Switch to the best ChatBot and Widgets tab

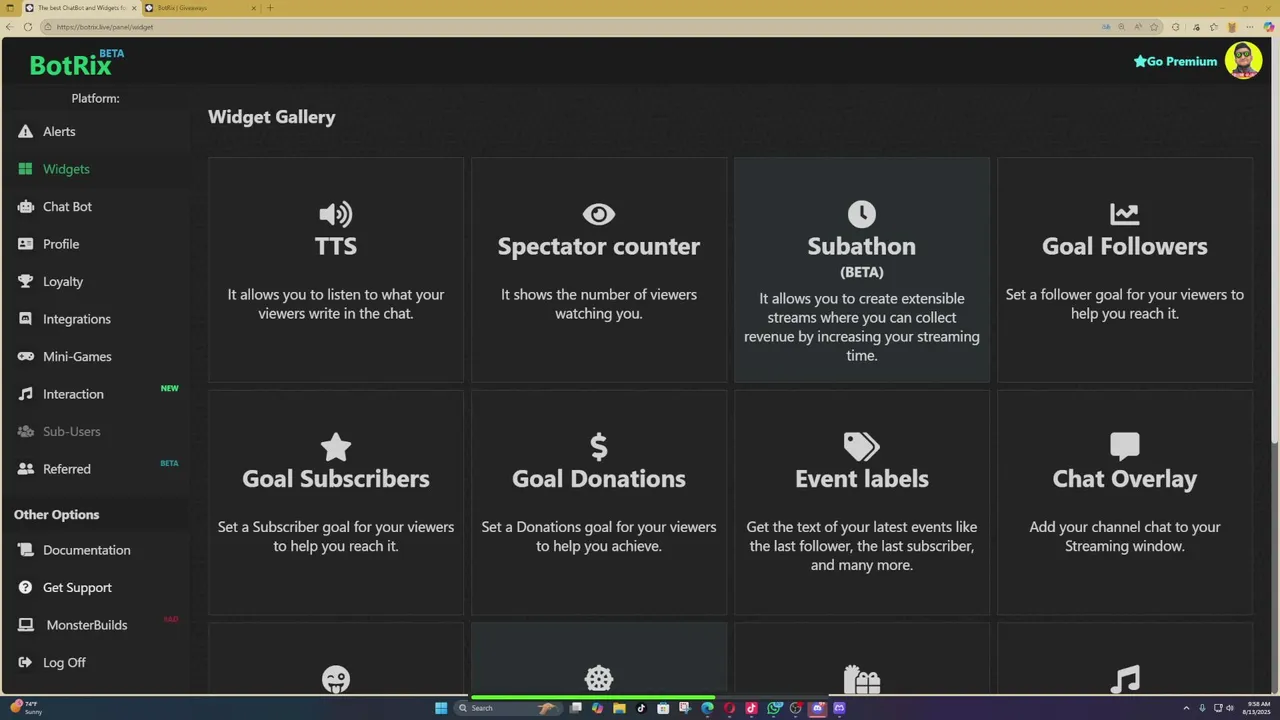(x=80, y=8)
